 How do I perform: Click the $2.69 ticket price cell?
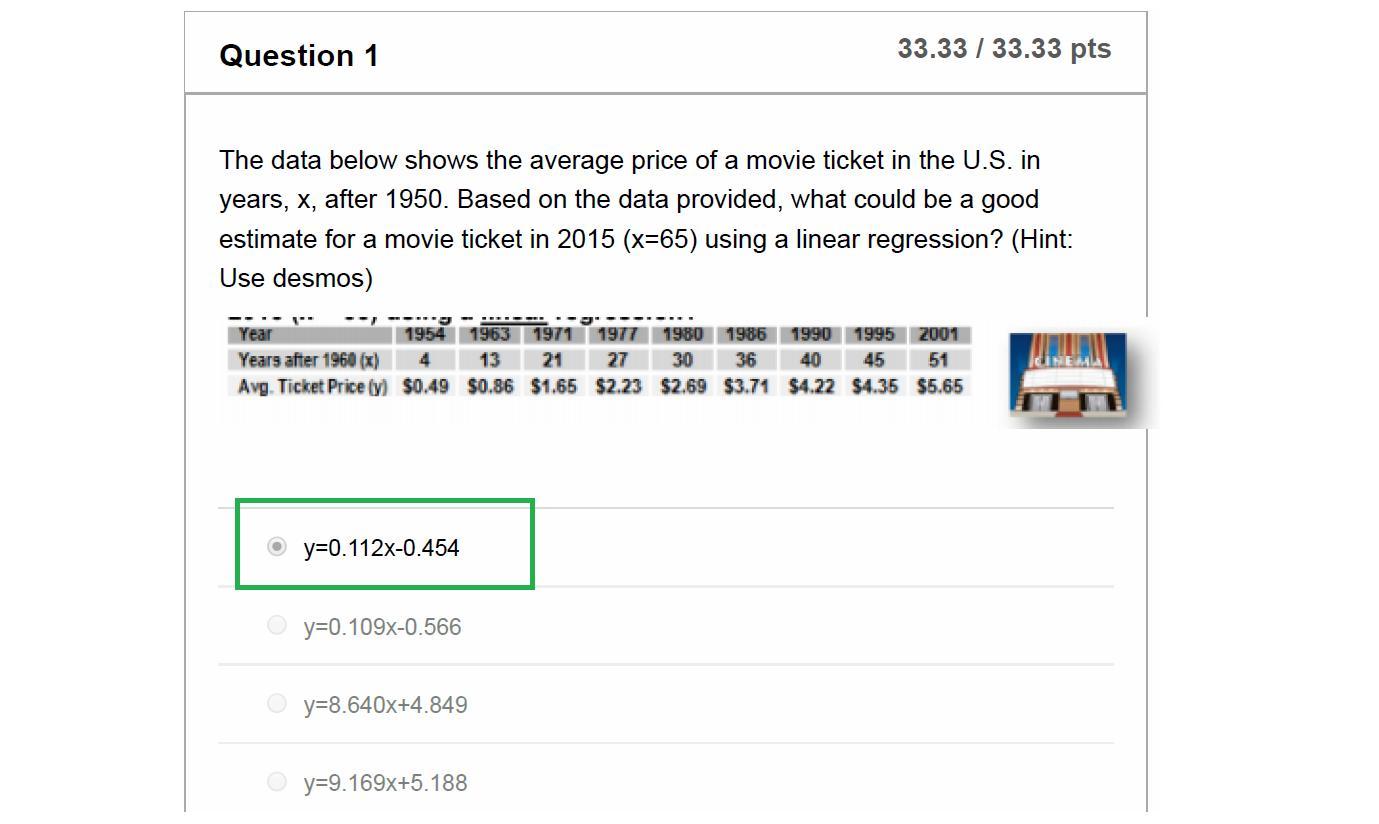682,386
